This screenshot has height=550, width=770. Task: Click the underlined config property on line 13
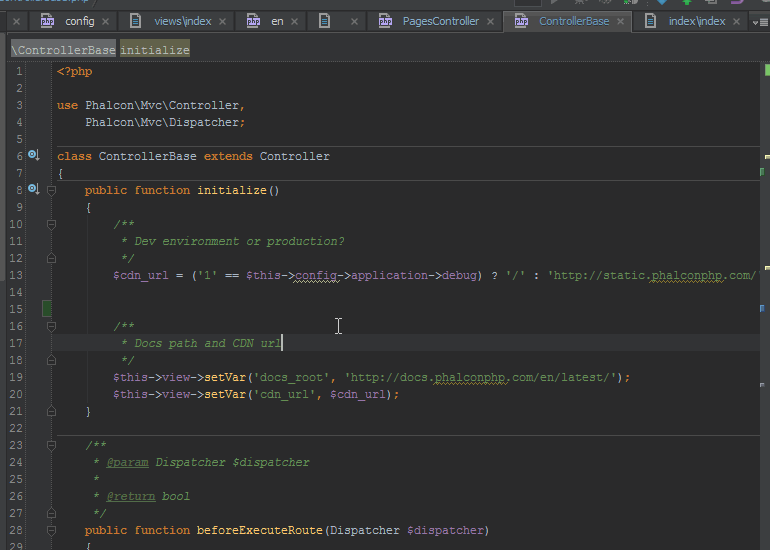(x=316, y=275)
